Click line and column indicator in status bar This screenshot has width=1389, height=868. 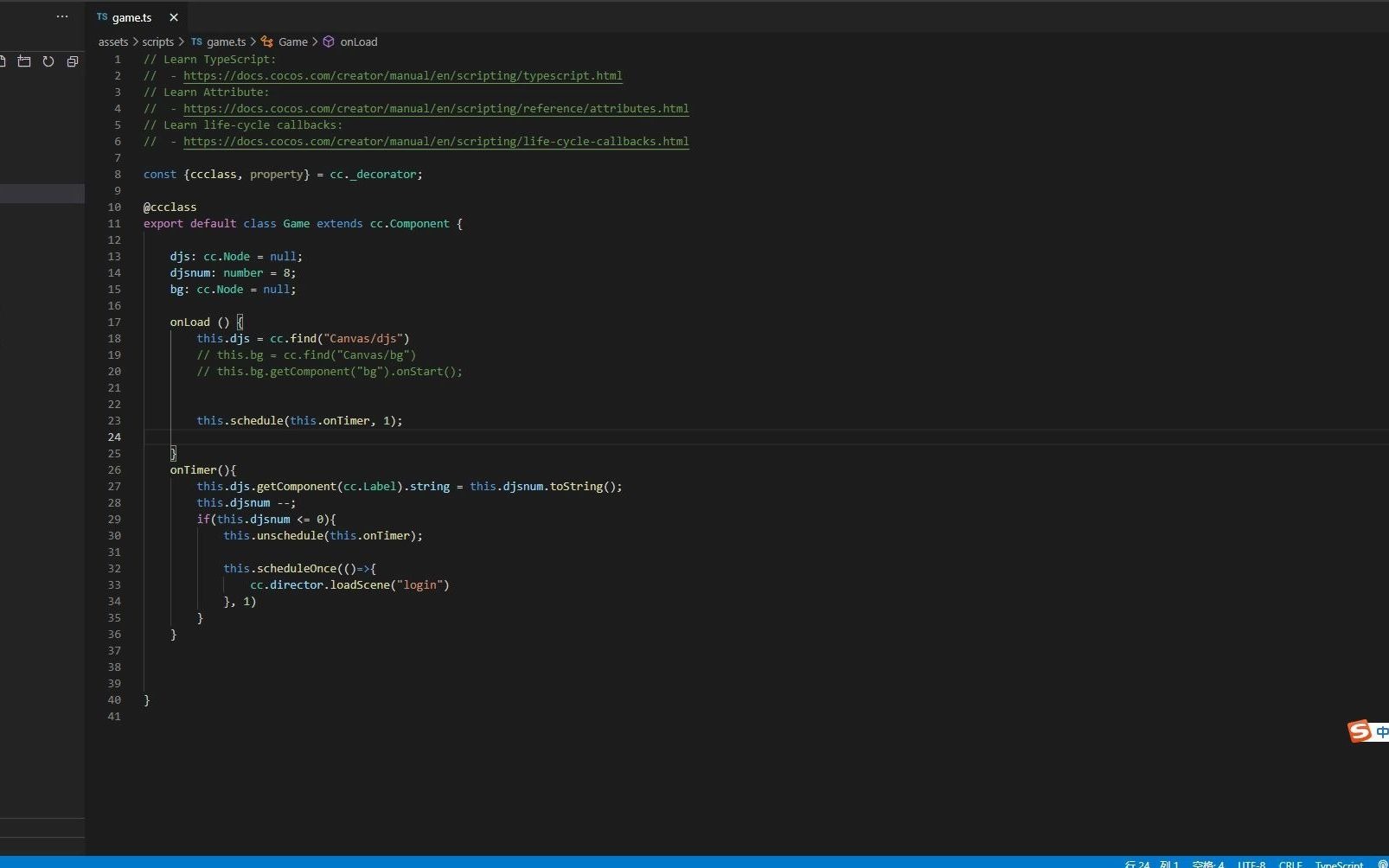(x=1152, y=863)
